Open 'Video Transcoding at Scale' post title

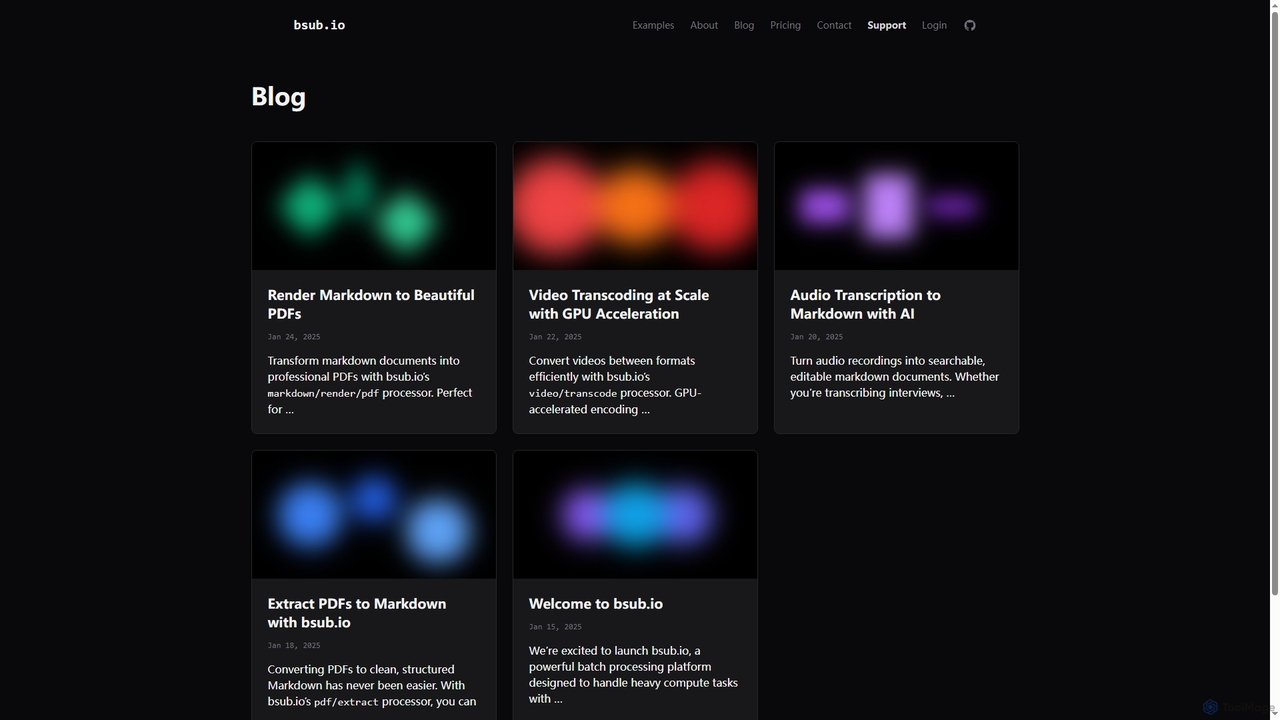tap(619, 304)
